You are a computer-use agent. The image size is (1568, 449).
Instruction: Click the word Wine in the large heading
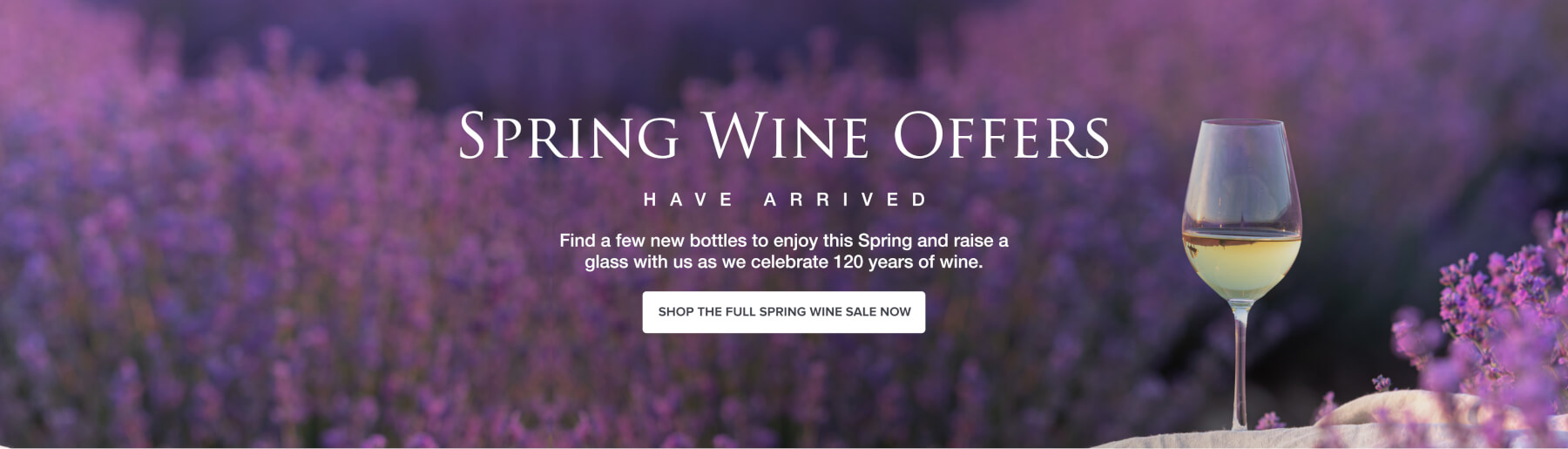(x=785, y=137)
